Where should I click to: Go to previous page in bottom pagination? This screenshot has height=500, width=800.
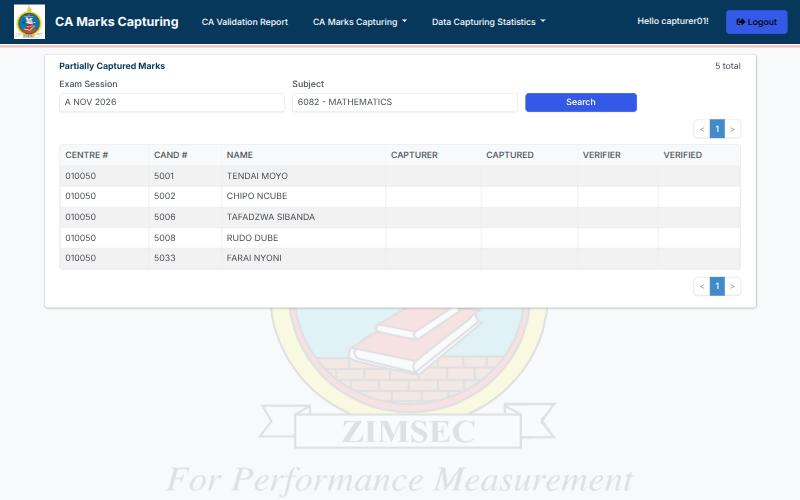click(702, 286)
